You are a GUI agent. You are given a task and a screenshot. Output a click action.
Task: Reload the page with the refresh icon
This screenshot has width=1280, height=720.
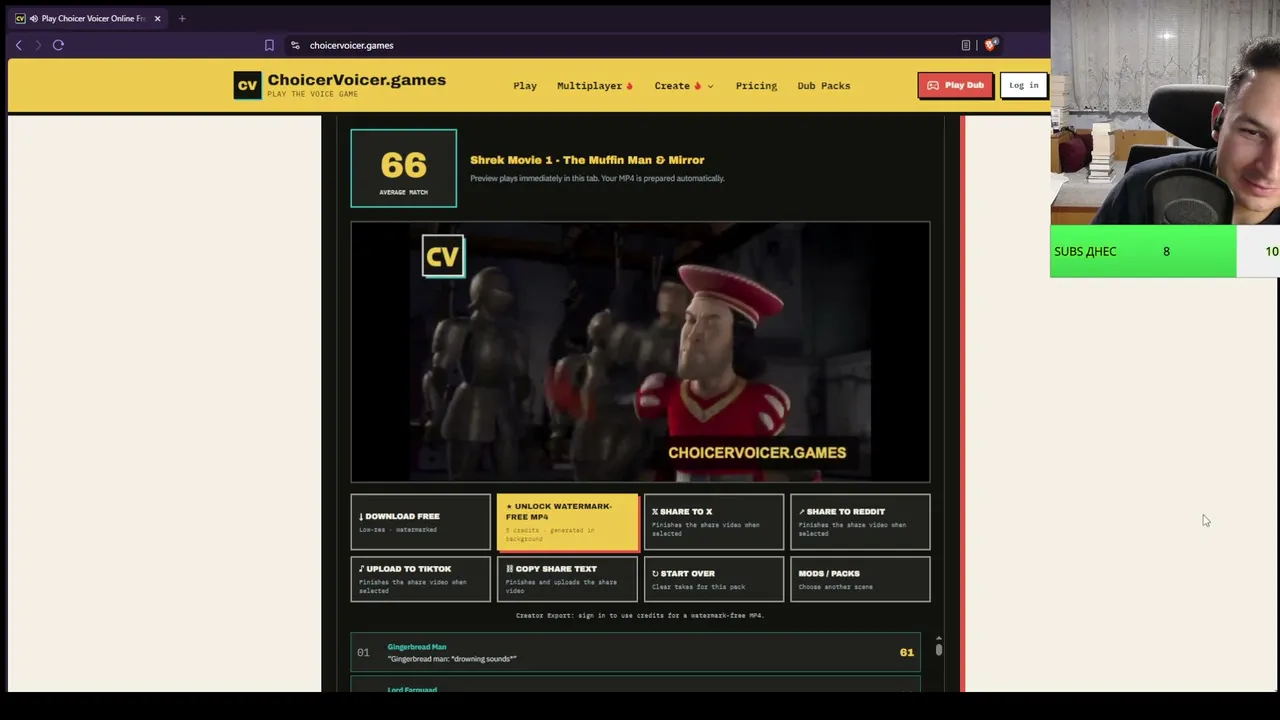pos(58,45)
